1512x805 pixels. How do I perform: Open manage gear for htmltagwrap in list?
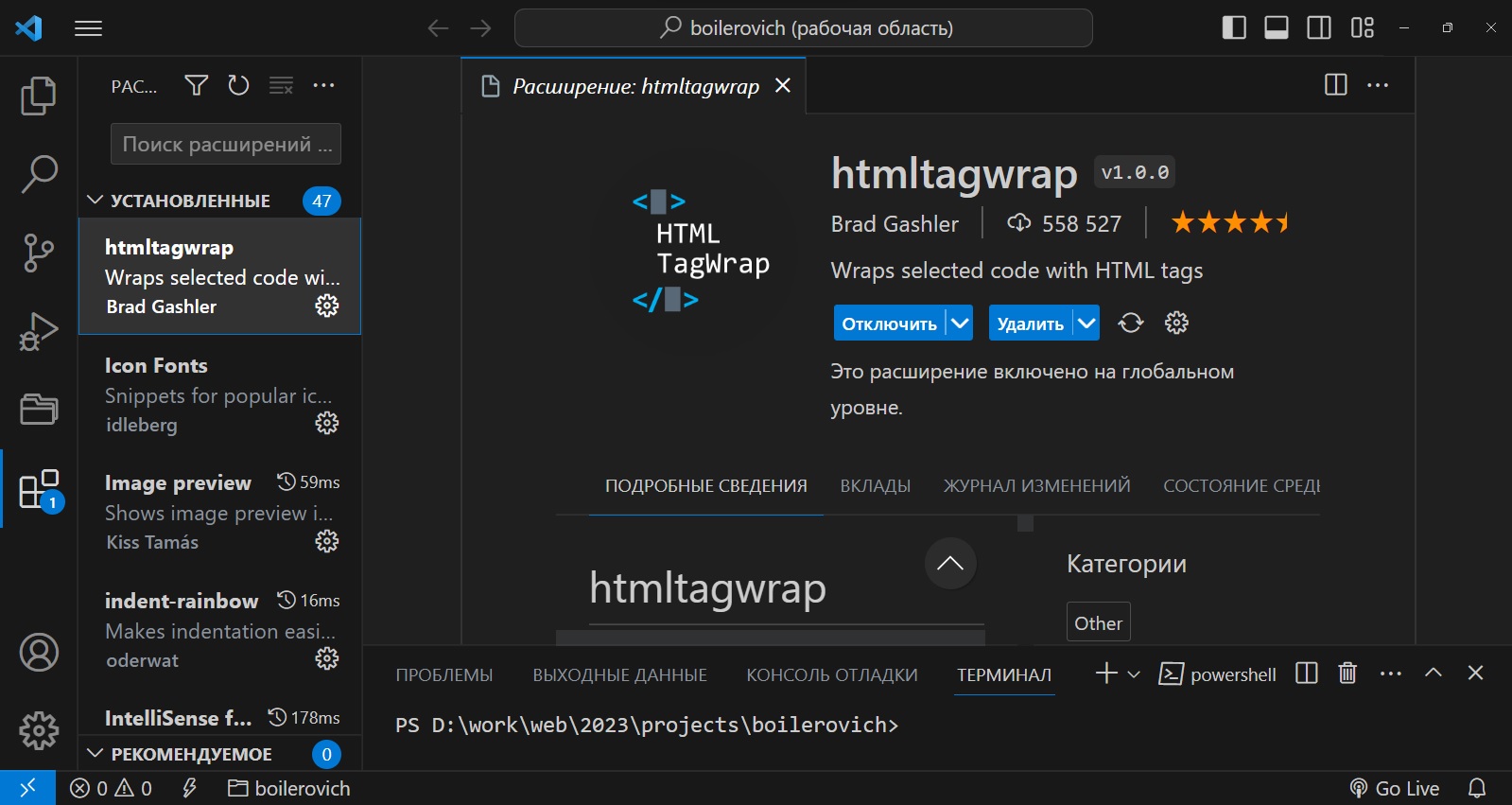point(327,306)
